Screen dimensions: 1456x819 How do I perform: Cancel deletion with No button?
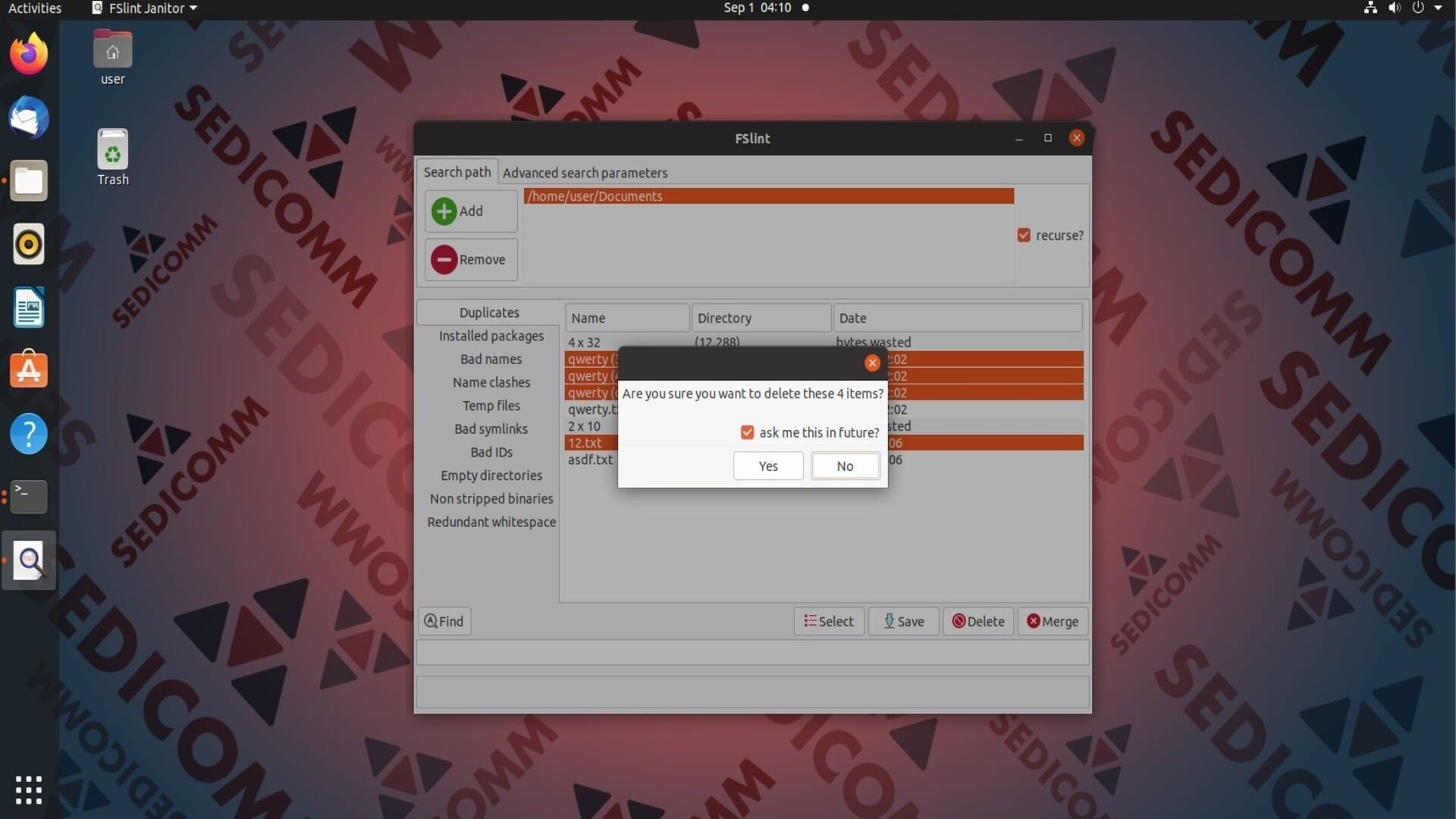pyautogui.click(x=845, y=466)
